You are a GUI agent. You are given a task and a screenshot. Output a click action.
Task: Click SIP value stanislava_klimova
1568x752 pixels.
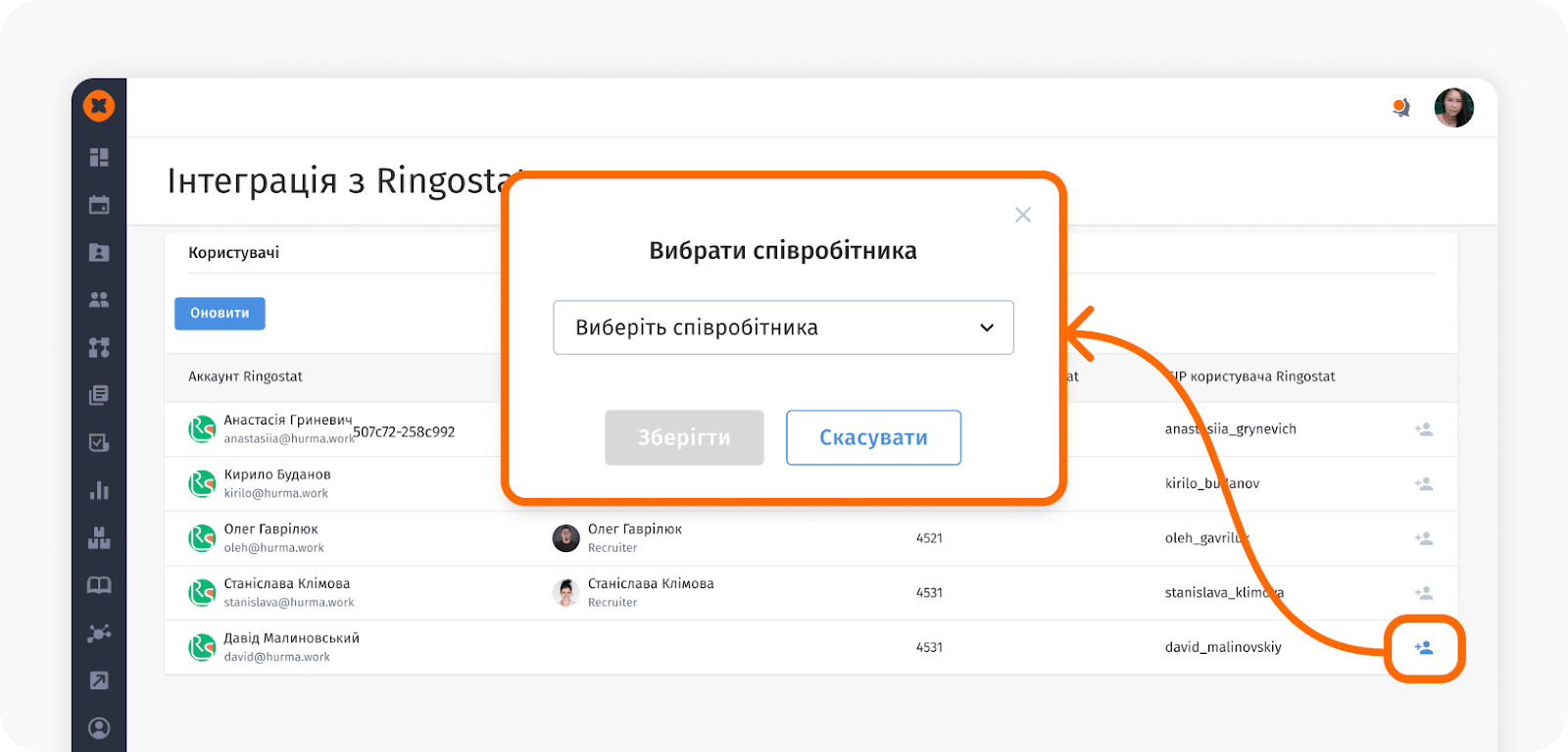pos(1224,592)
